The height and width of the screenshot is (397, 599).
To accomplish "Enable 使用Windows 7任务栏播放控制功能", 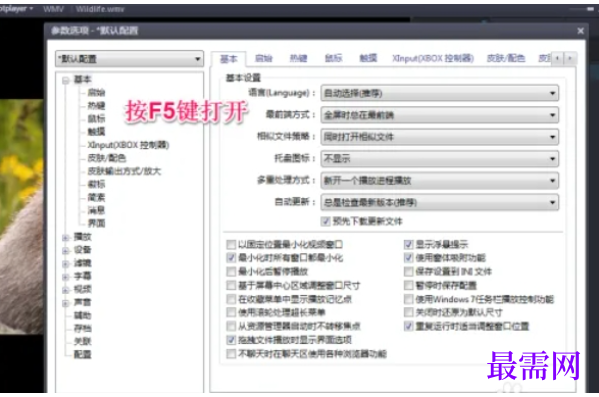I will point(409,299).
